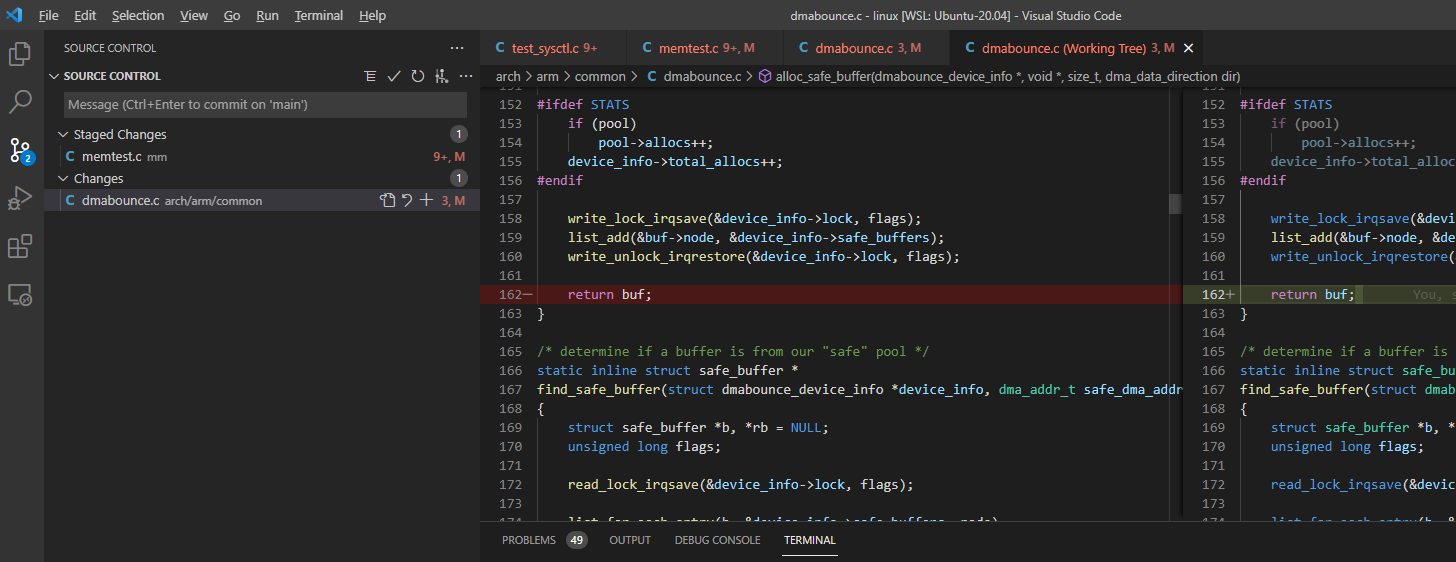Click 'return buf;' in the left diff pane
The height and width of the screenshot is (562, 1456).
coord(609,295)
